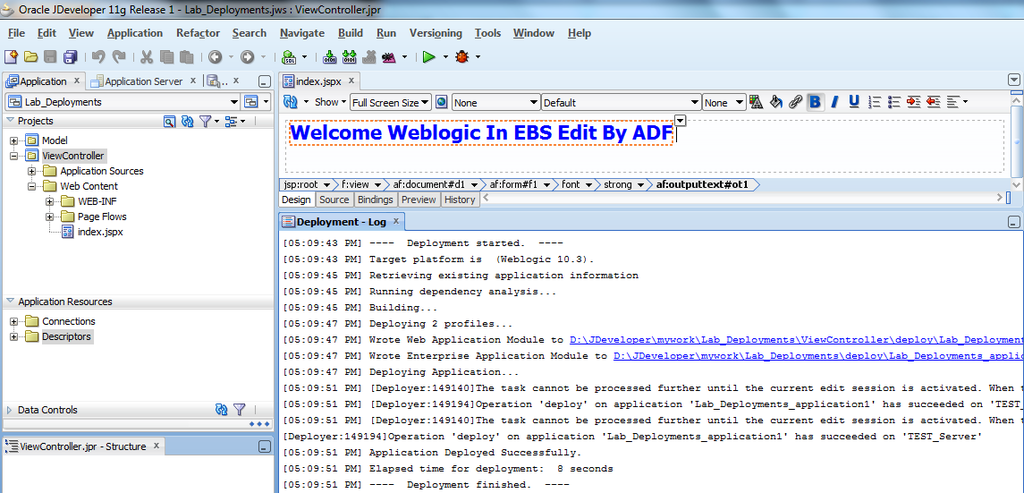
Task: Click the magnifier search icon in Projects header
Action: [169, 121]
